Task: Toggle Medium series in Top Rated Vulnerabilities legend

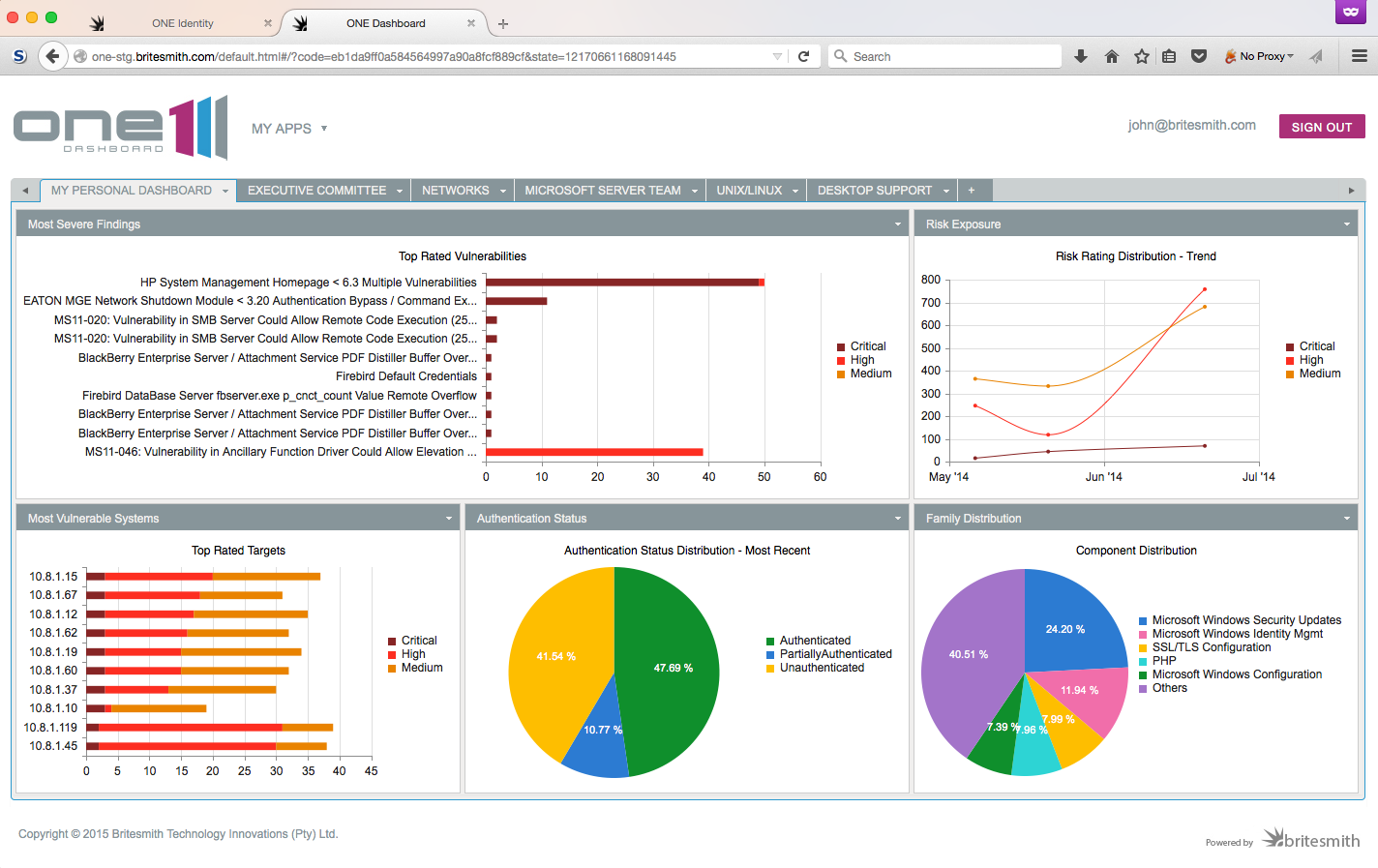Action: pyautogui.click(x=864, y=374)
